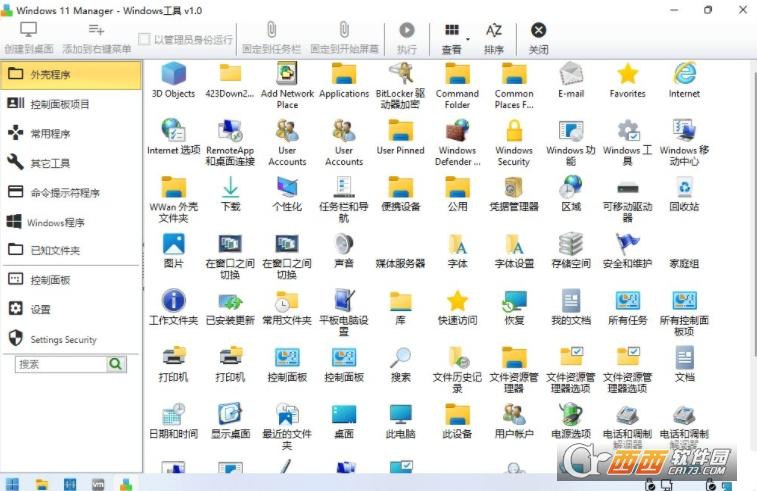
Task: Select the 家庭组 item
Action: click(685, 263)
